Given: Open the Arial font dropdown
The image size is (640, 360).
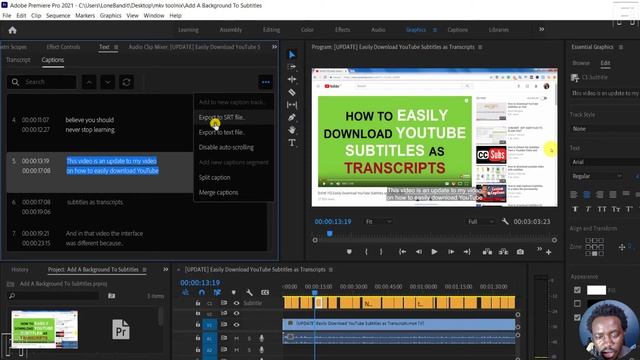Looking at the screenshot, I should click(x=605, y=162).
